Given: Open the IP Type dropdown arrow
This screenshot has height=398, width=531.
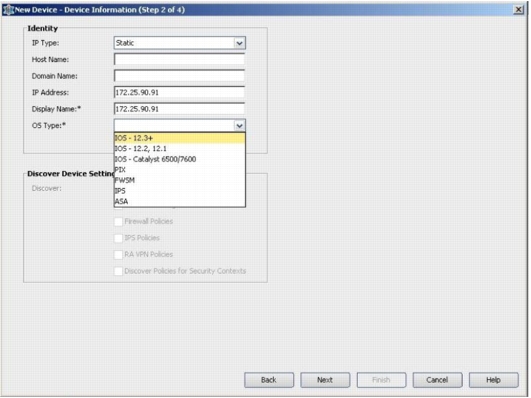Looking at the screenshot, I should click(x=239, y=43).
